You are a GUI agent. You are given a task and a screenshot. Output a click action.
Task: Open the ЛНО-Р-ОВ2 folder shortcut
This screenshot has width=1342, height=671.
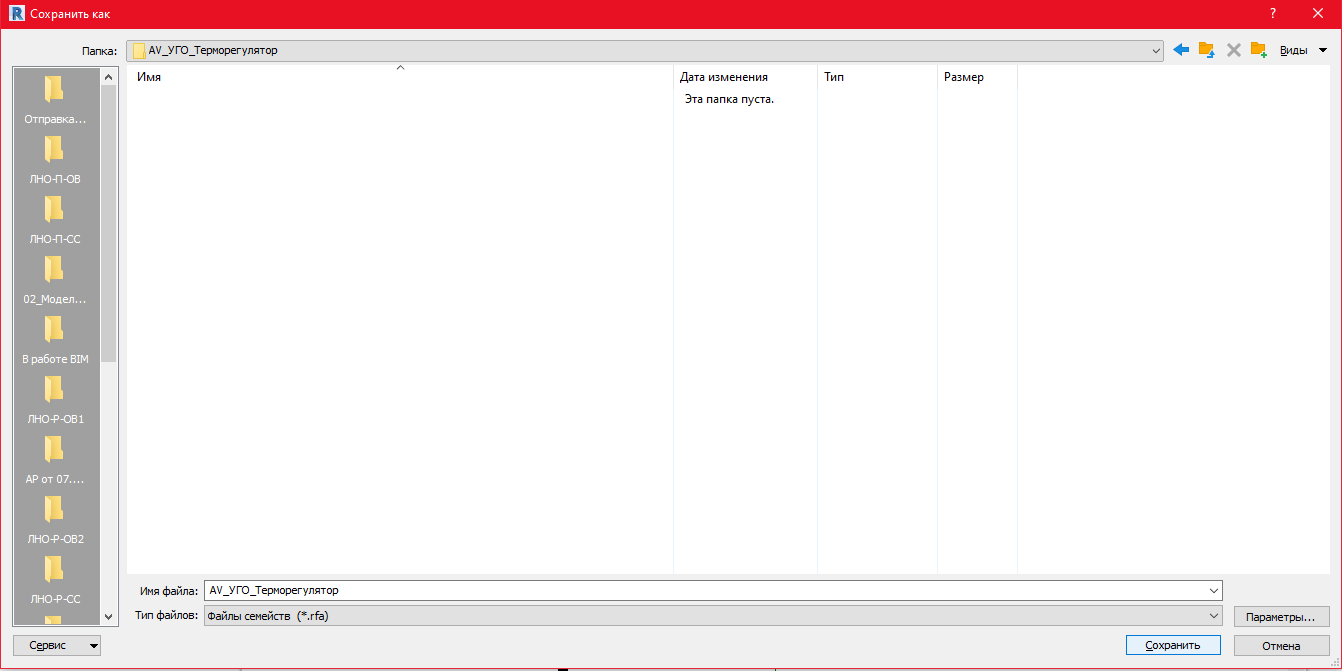tap(55, 521)
